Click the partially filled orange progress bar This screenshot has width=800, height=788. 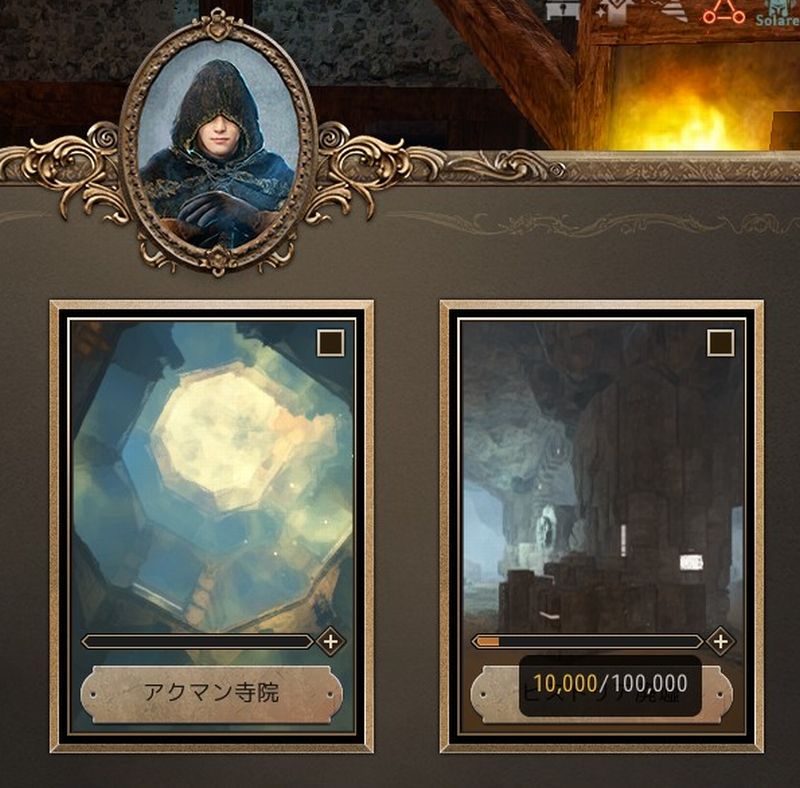587,642
